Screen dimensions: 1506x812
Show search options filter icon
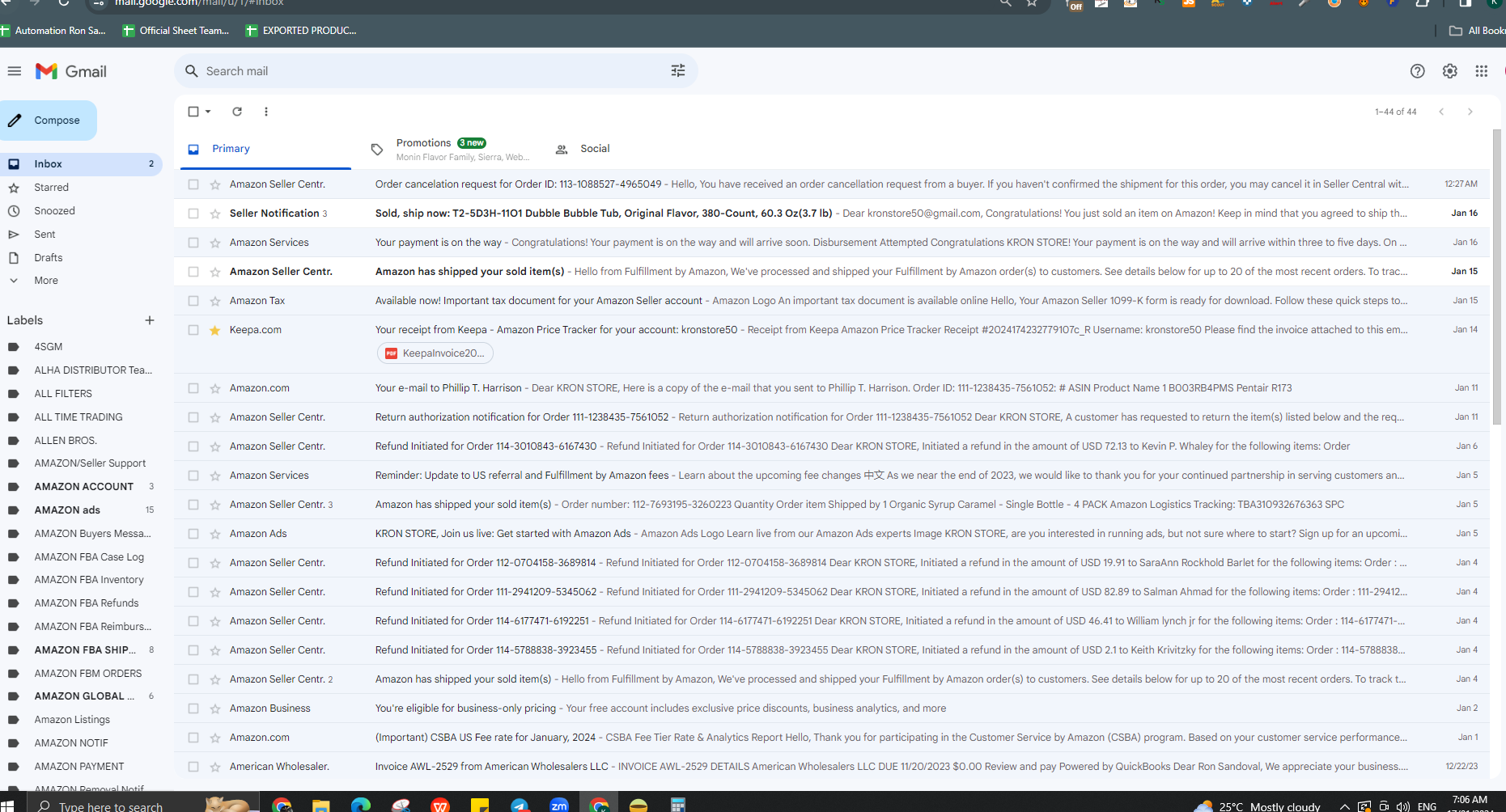(678, 71)
